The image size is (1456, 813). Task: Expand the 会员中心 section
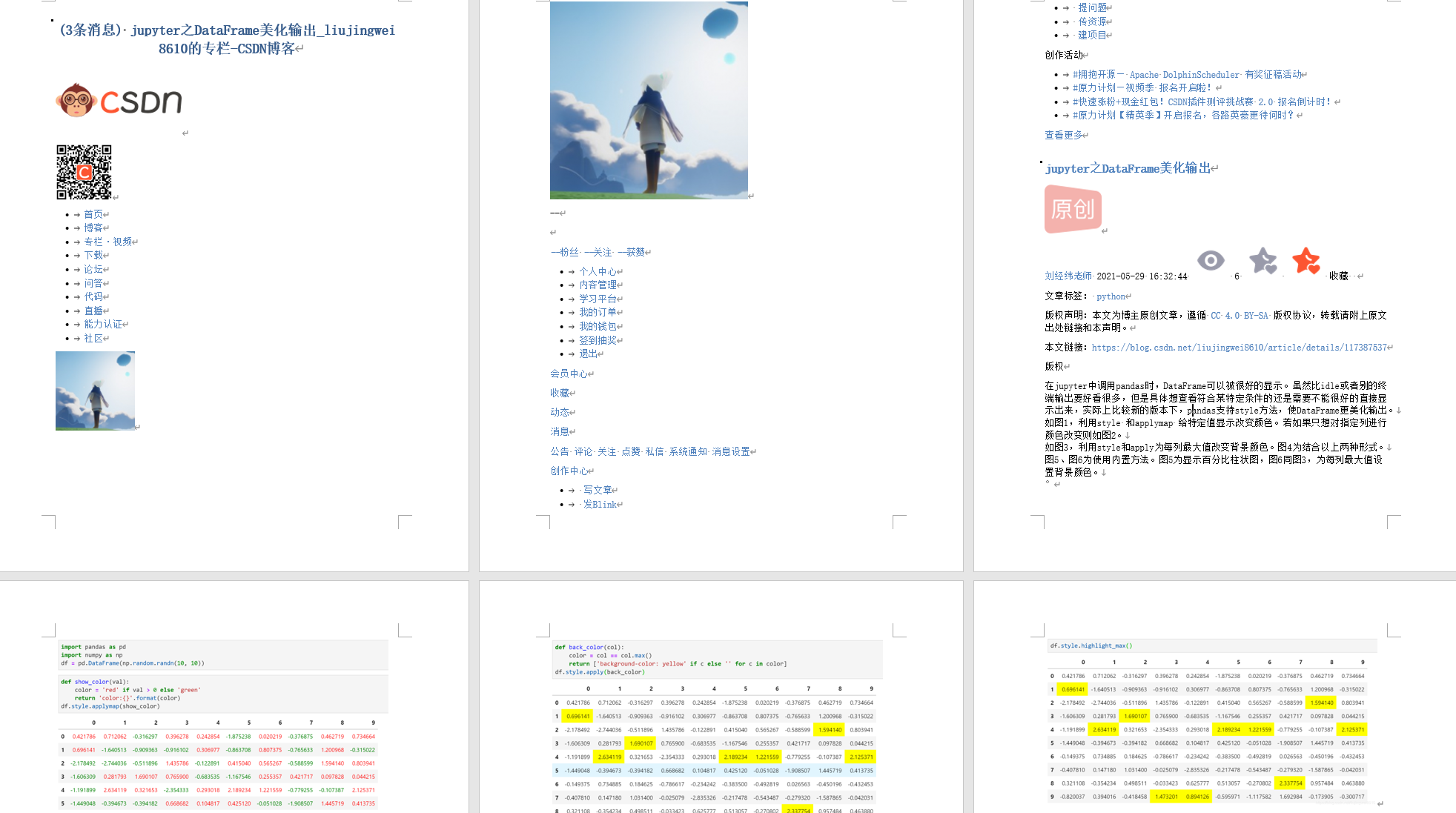click(x=569, y=374)
